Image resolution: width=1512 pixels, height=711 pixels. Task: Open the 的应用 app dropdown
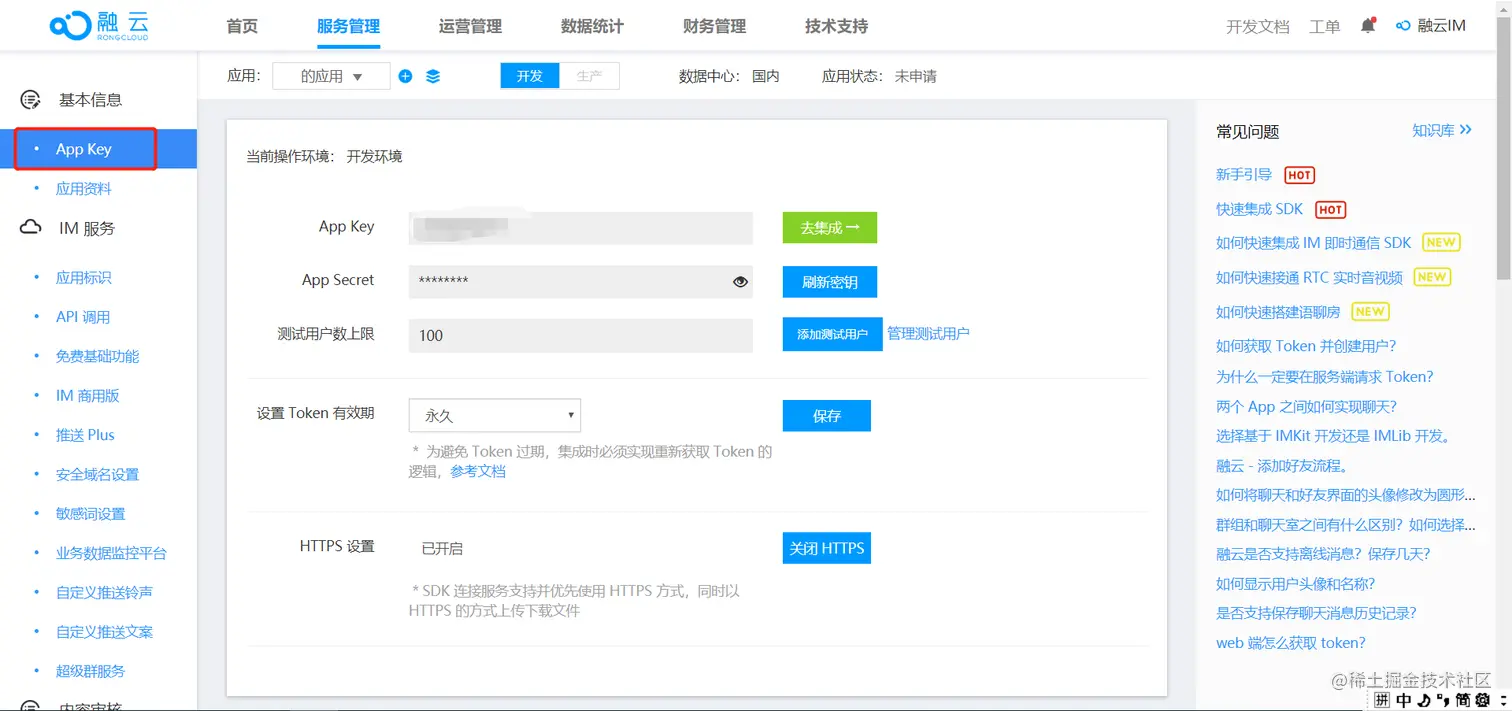pos(331,76)
